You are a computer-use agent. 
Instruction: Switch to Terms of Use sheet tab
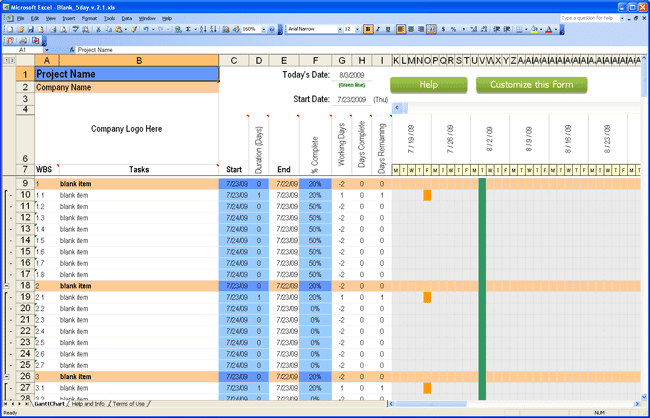click(x=129, y=404)
